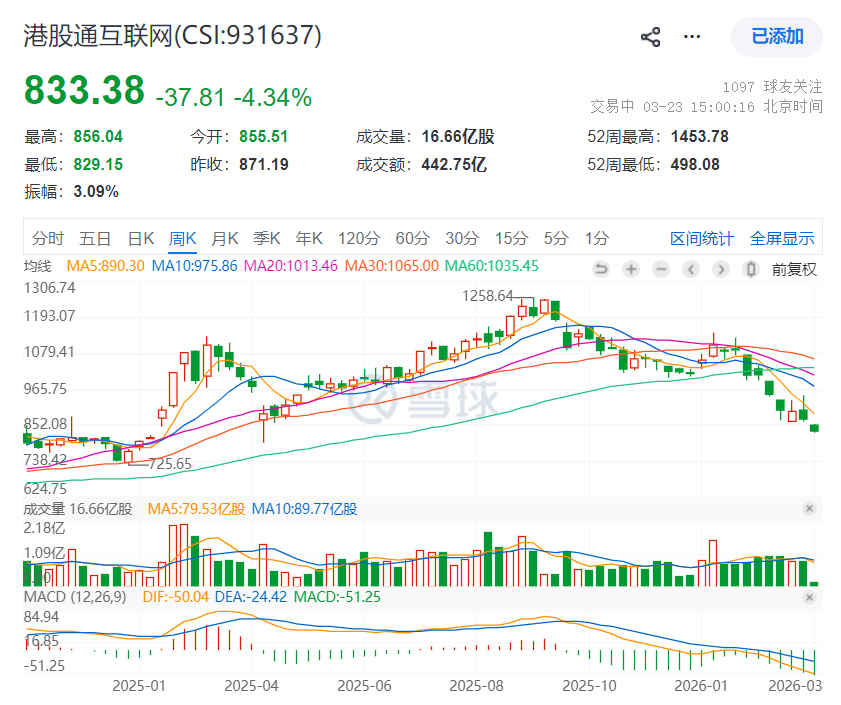
Task: Close the 成交量 volume panel
Action: (810, 508)
